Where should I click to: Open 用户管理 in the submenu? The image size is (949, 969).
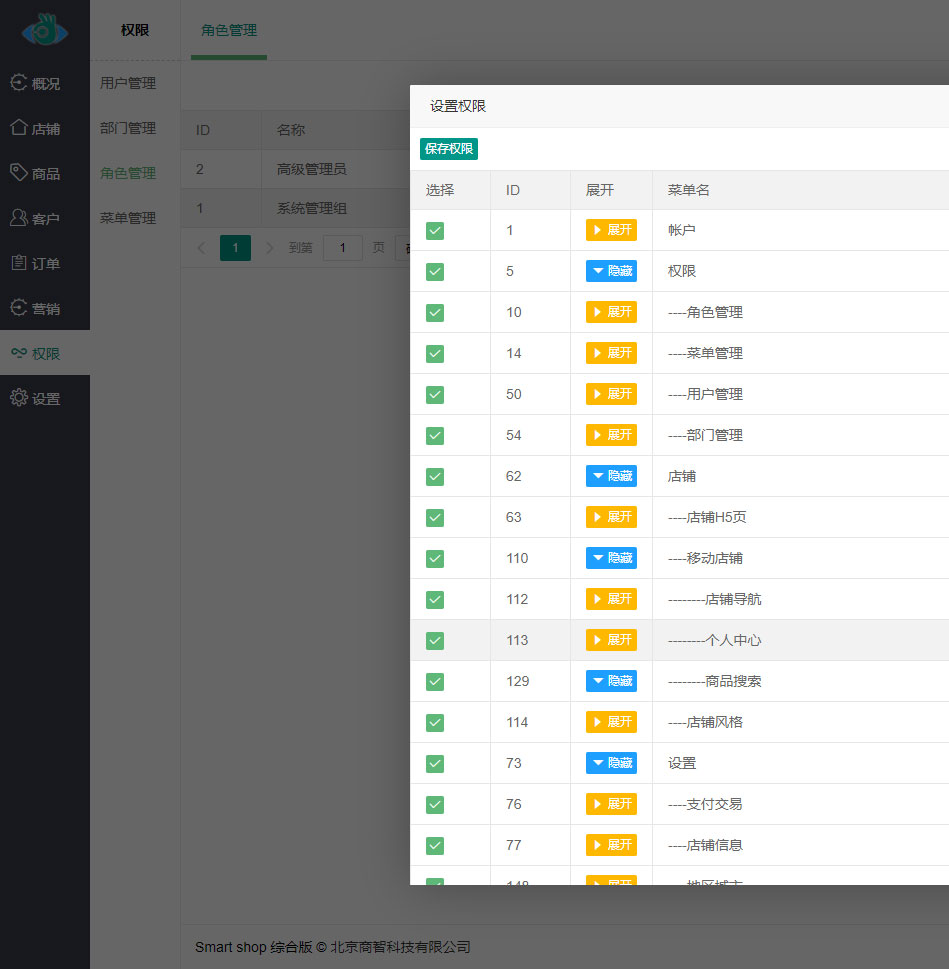tap(128, 83)
